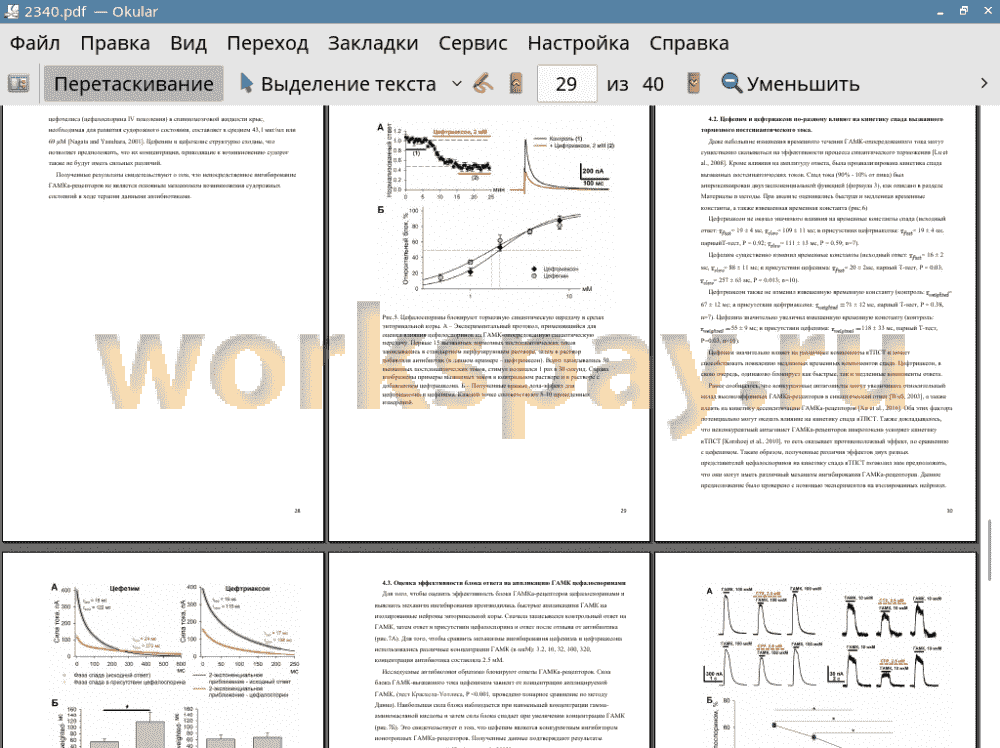Open the Вид menu
Screen dimensions: 1000x748
coord(188,43)
